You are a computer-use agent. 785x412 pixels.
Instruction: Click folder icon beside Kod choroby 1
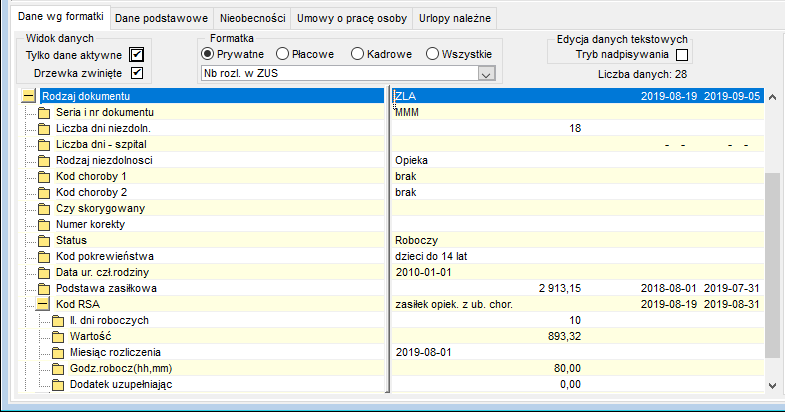pyautogui.click(x=44, y=177)
